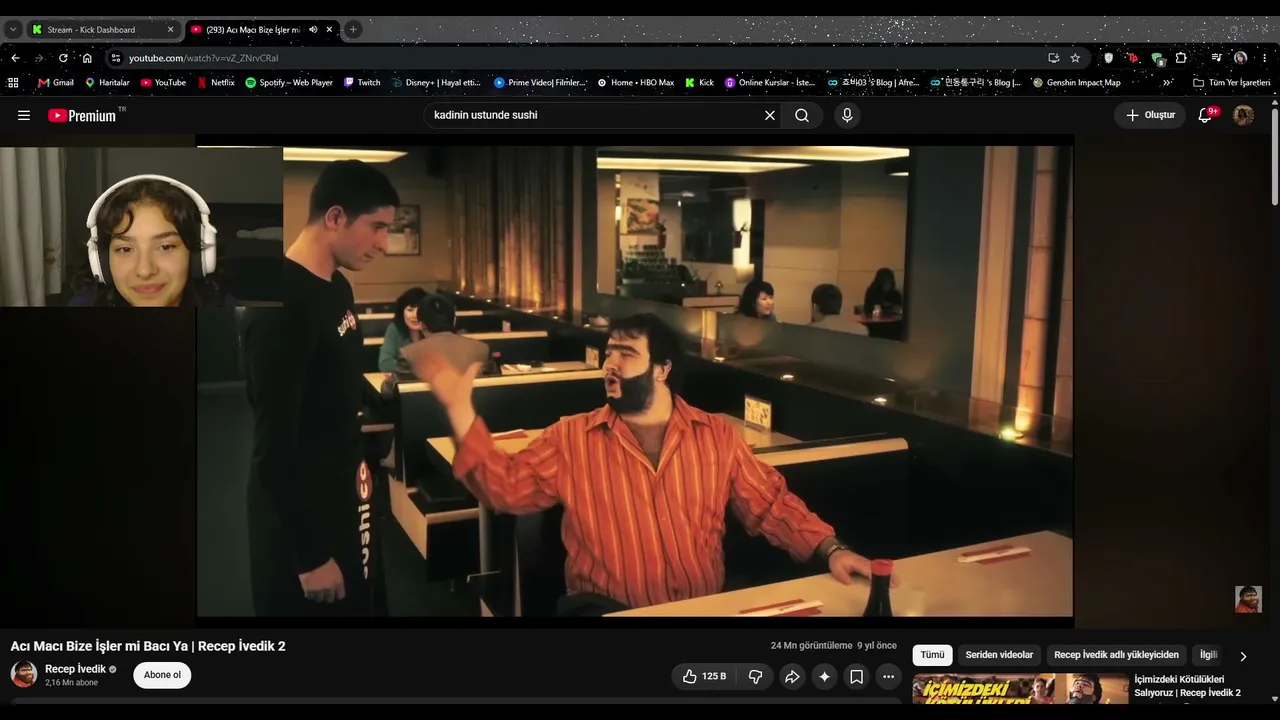Image resolution: width=1280 pixels, height=720 pixels.
Task: Share the video via arrow icon
Action: [792, 676]
